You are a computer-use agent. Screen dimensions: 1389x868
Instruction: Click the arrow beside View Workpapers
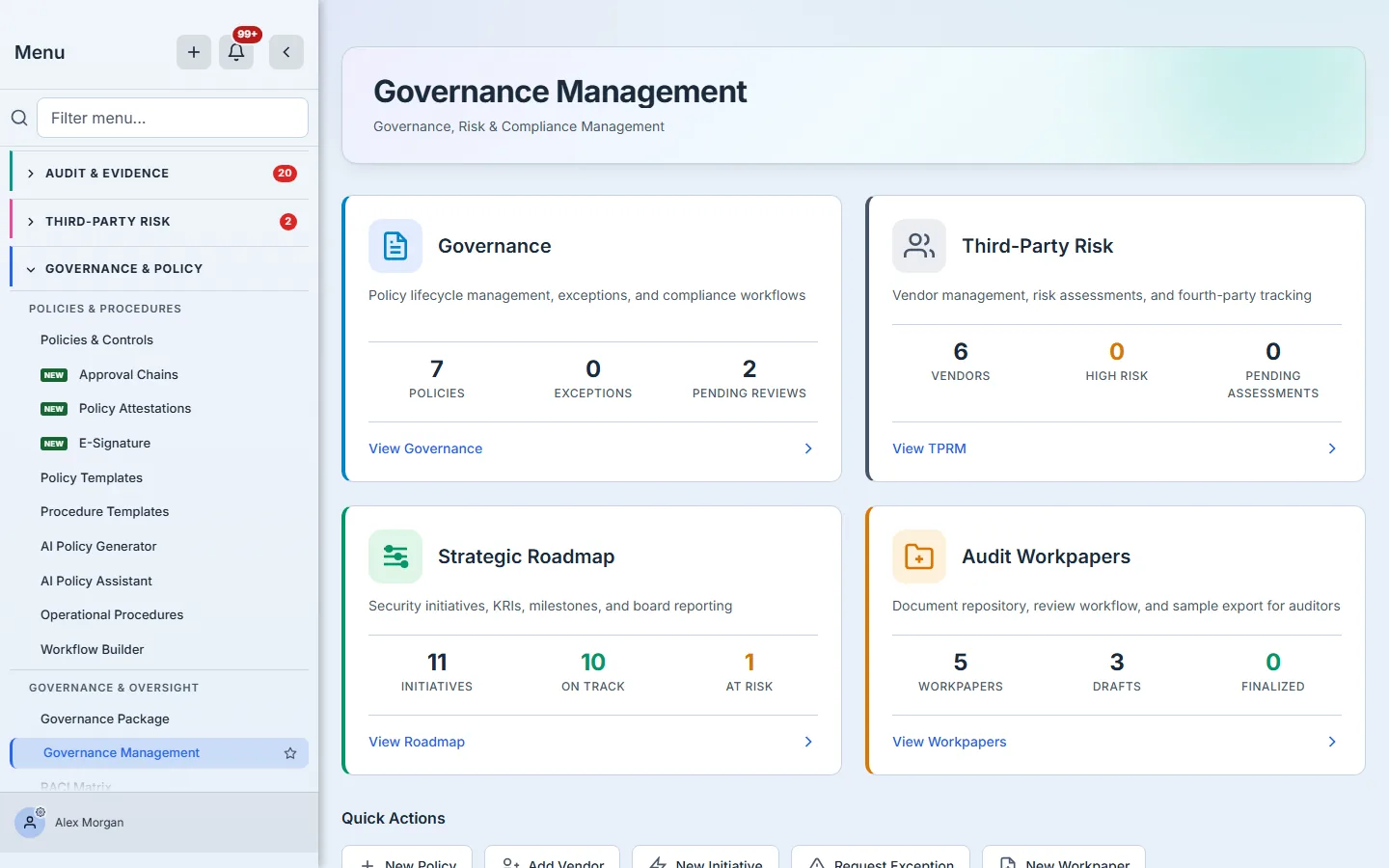[x=1332, y=742]
